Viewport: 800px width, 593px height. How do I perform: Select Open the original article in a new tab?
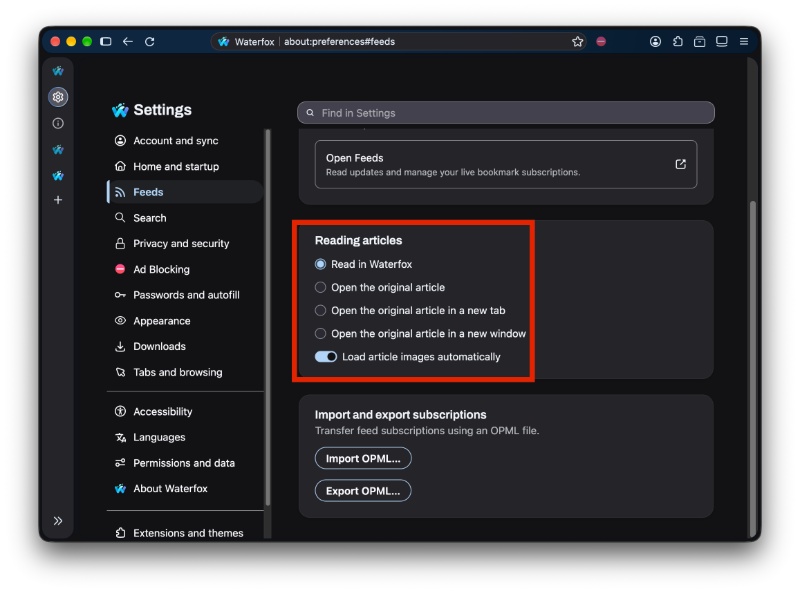(320, 310)
